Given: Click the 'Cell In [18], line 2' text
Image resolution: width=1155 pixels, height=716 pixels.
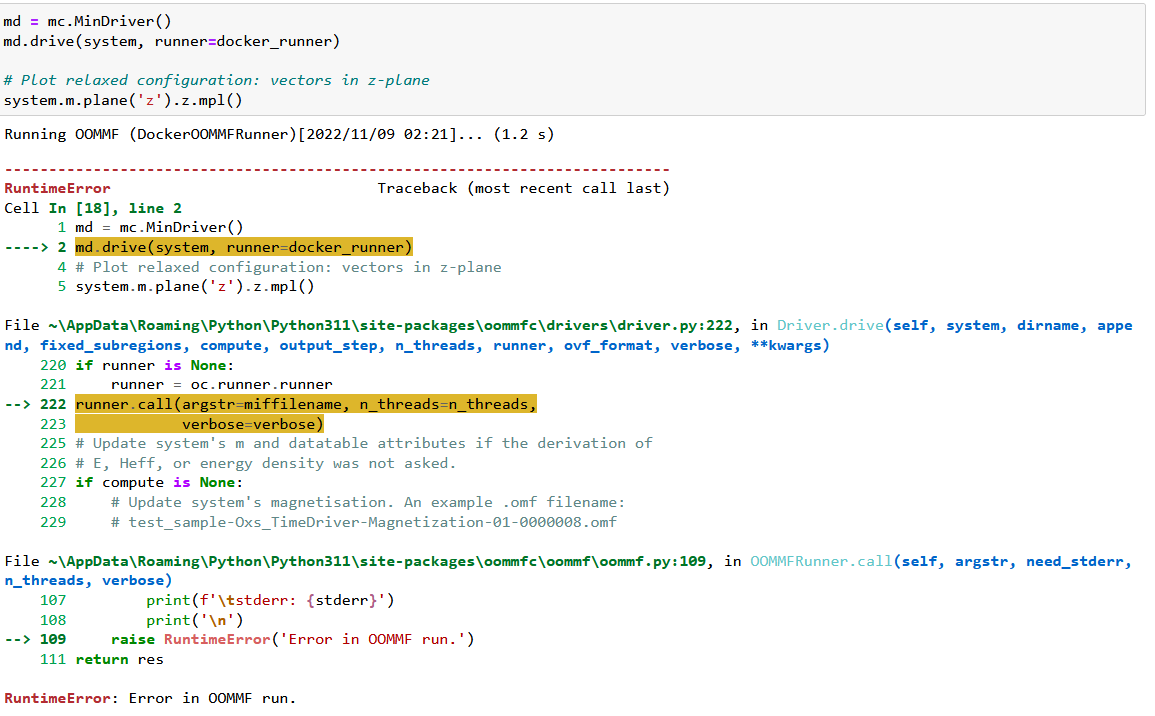Looking at the screenshot, I should pos(93,208).
